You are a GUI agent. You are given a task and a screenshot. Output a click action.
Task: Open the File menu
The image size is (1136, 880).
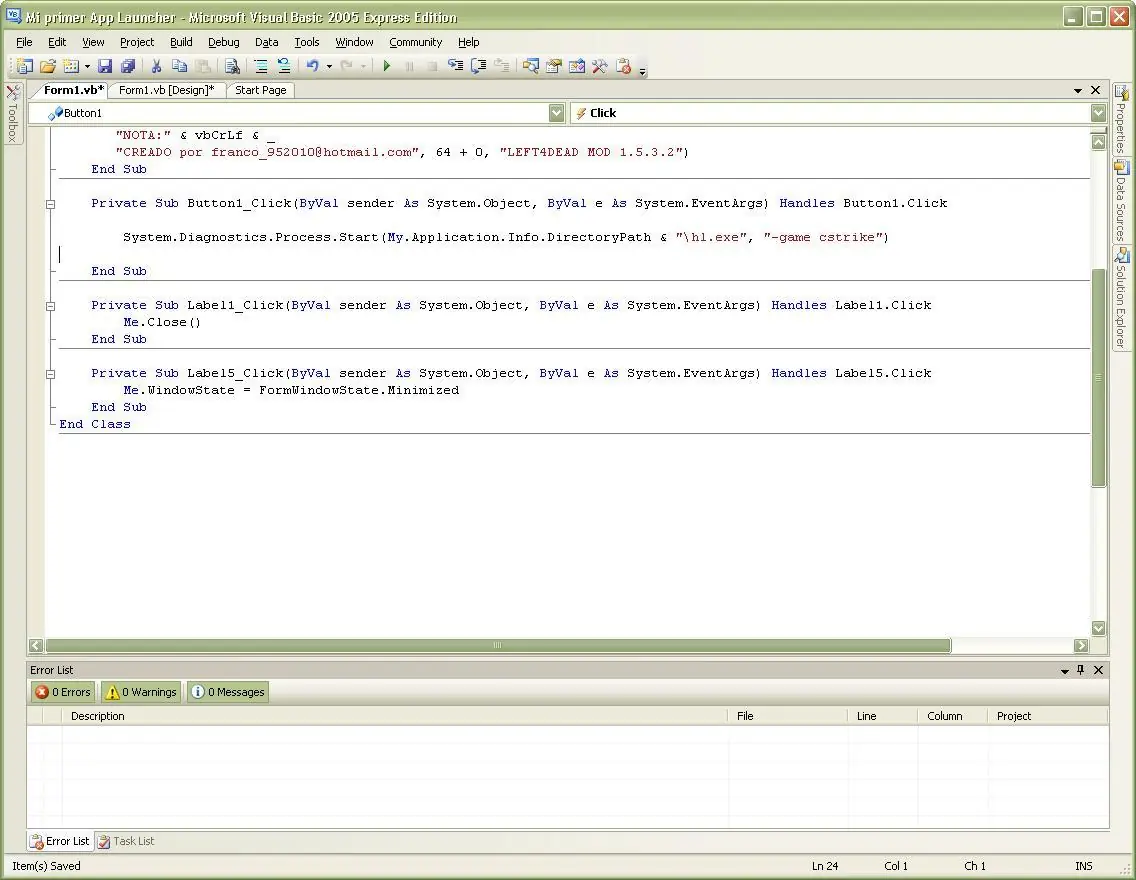pyautogui.click(x=24, y=42)
